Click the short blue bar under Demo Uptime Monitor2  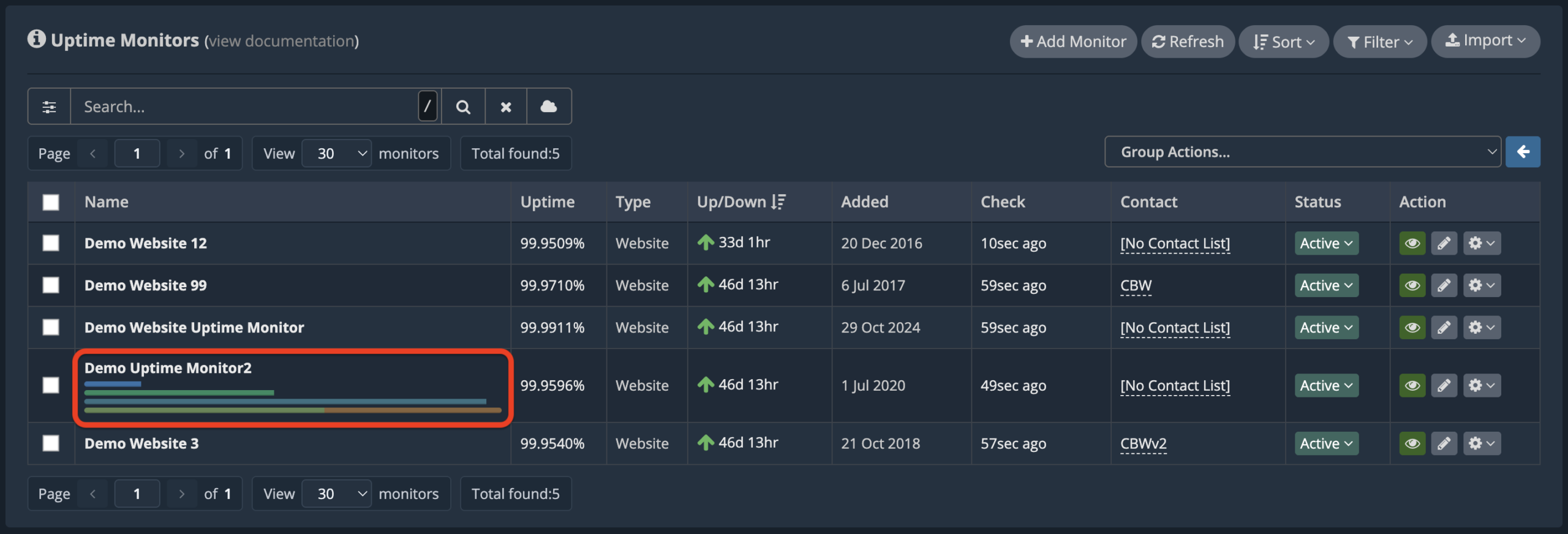[x=113, y=384]
